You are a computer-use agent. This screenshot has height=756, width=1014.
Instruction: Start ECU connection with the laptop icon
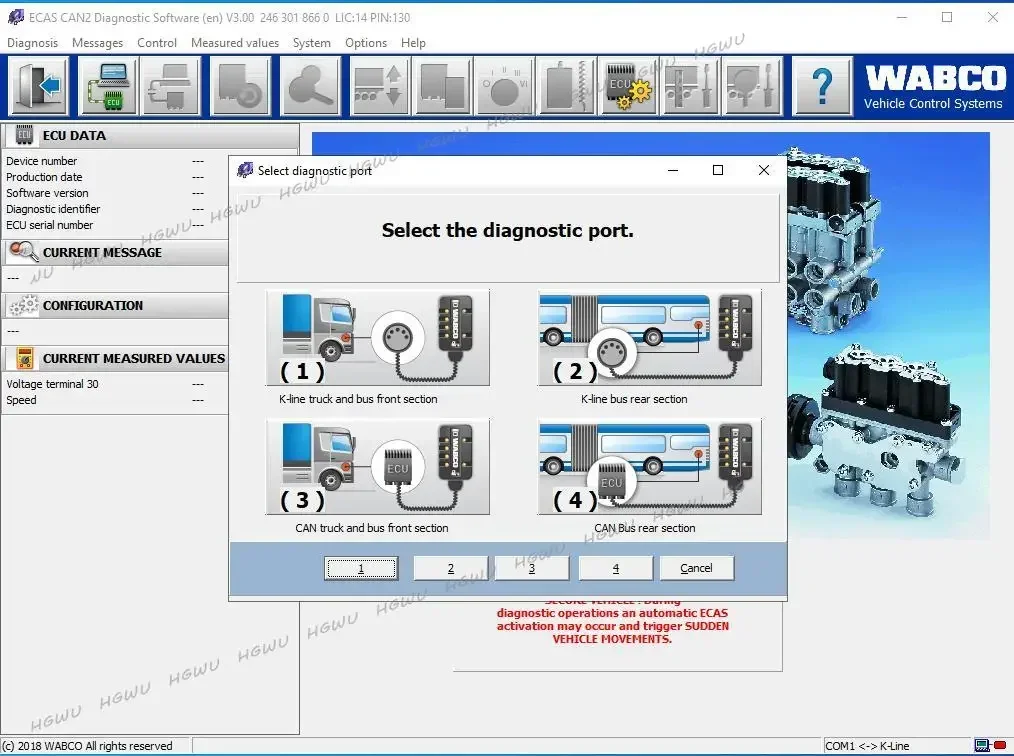108,86
